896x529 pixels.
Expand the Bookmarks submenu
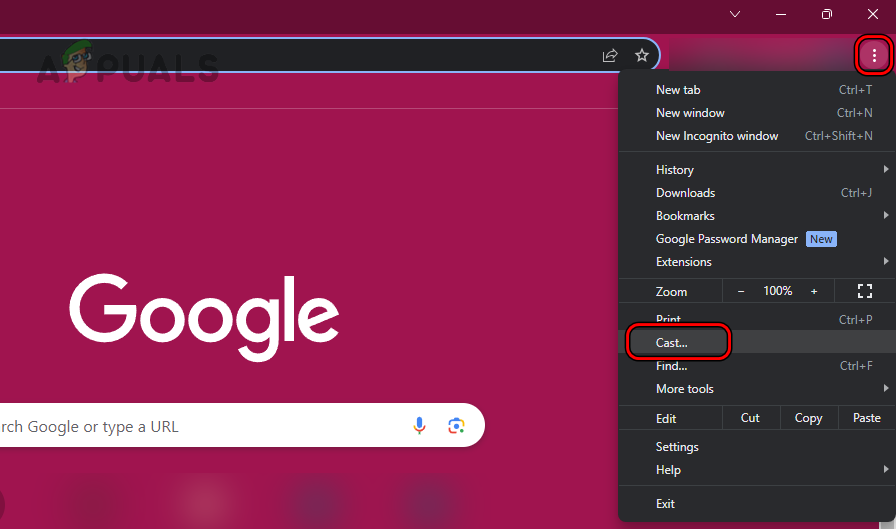coord(757,216)
